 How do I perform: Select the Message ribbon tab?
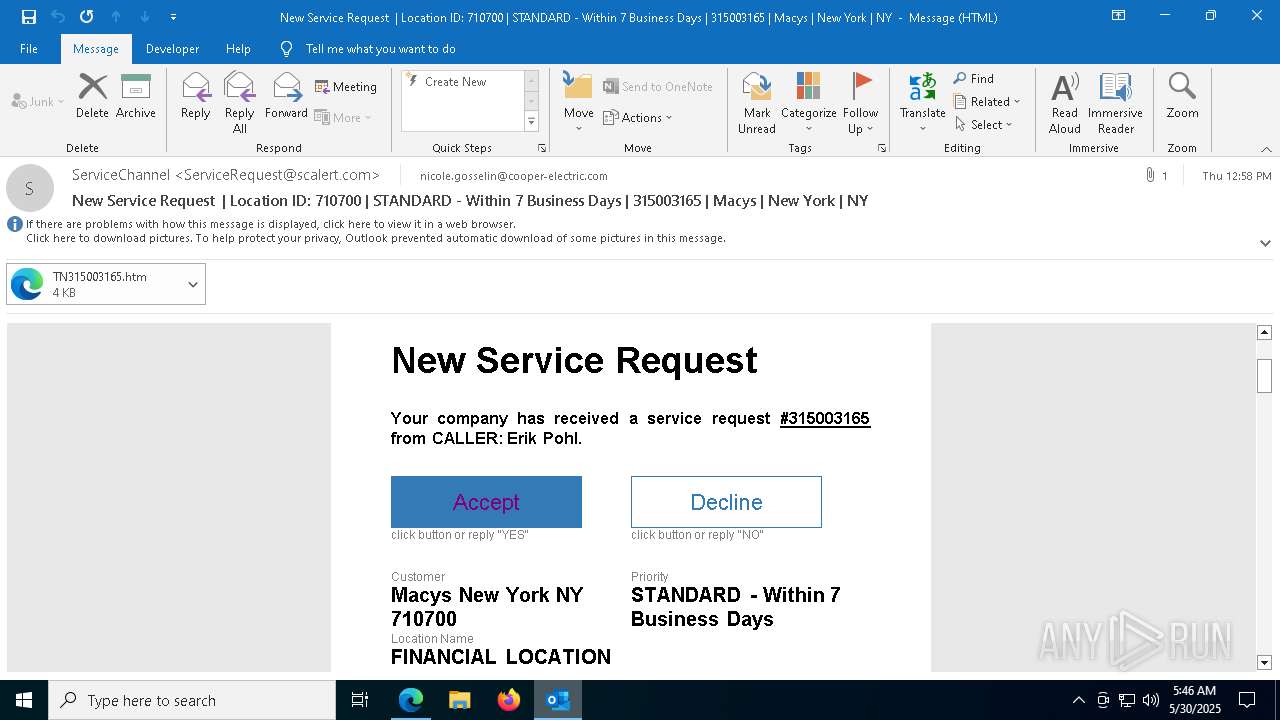pos(96,49)
